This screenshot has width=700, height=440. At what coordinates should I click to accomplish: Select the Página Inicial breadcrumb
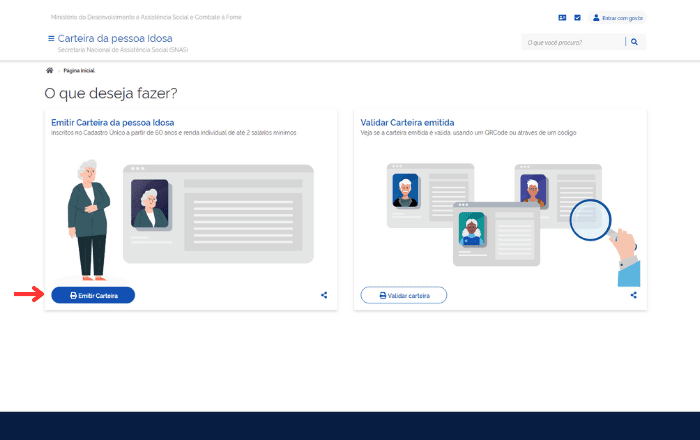[78, 71]
